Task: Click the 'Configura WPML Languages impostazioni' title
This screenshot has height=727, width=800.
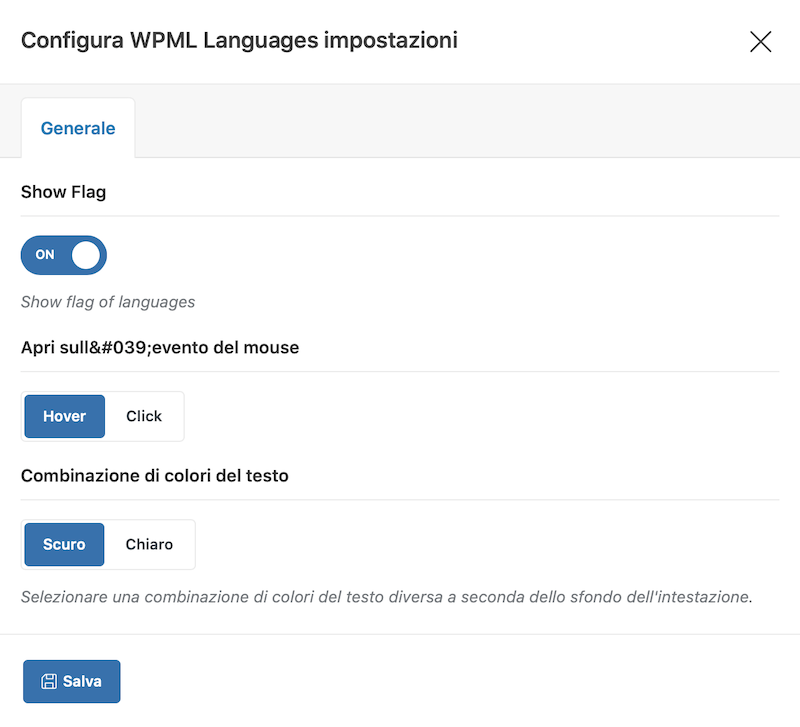Action: pyautogui.click(x=239, y=40)
